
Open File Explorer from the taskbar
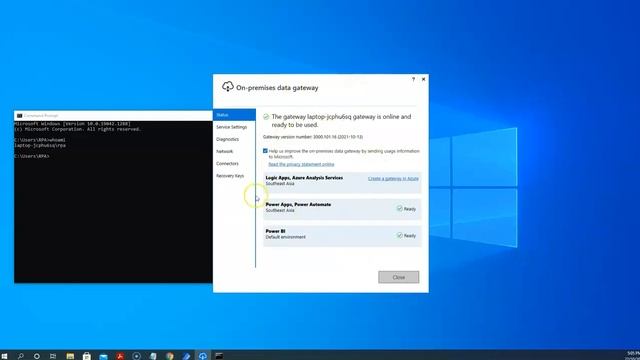click(70, 356)
